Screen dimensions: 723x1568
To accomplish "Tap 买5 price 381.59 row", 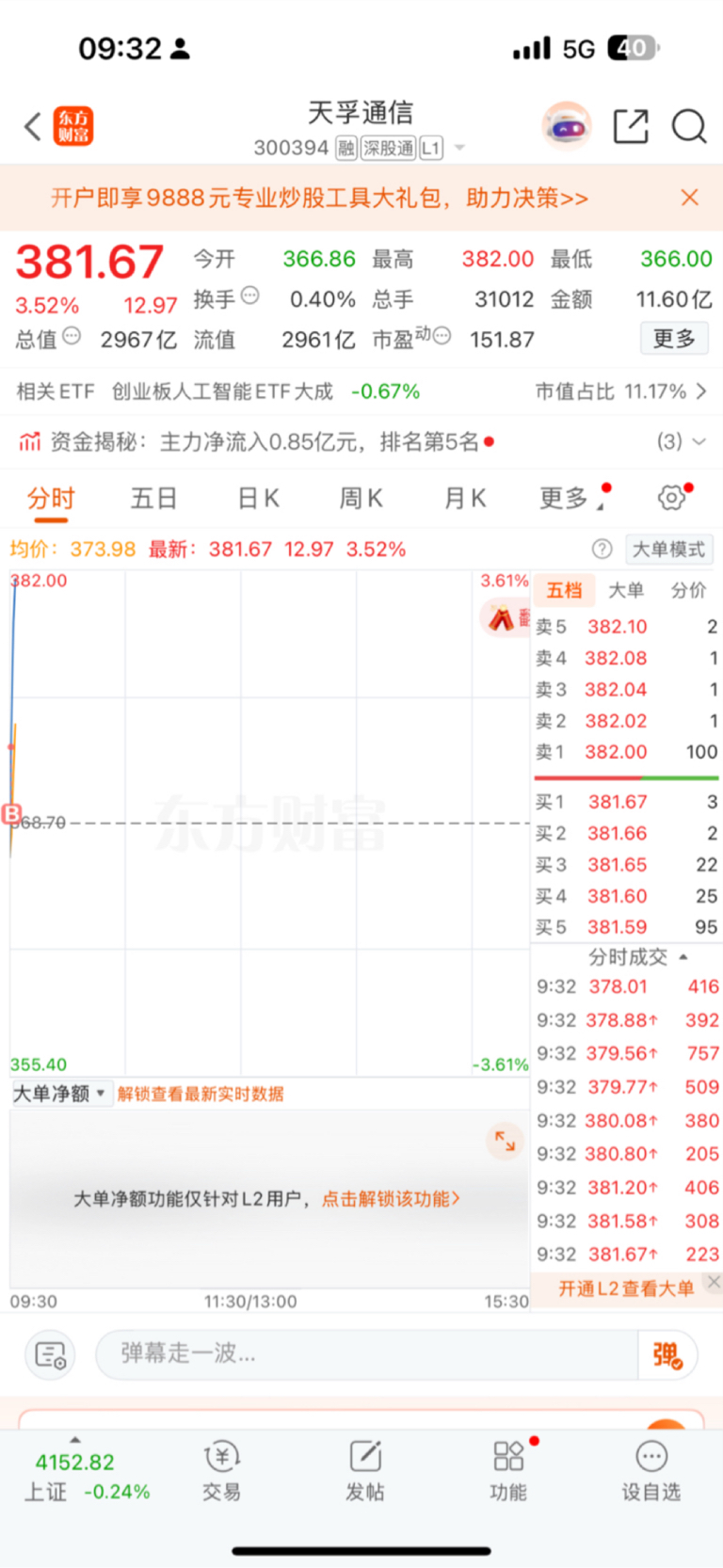I will click(626, 927).
